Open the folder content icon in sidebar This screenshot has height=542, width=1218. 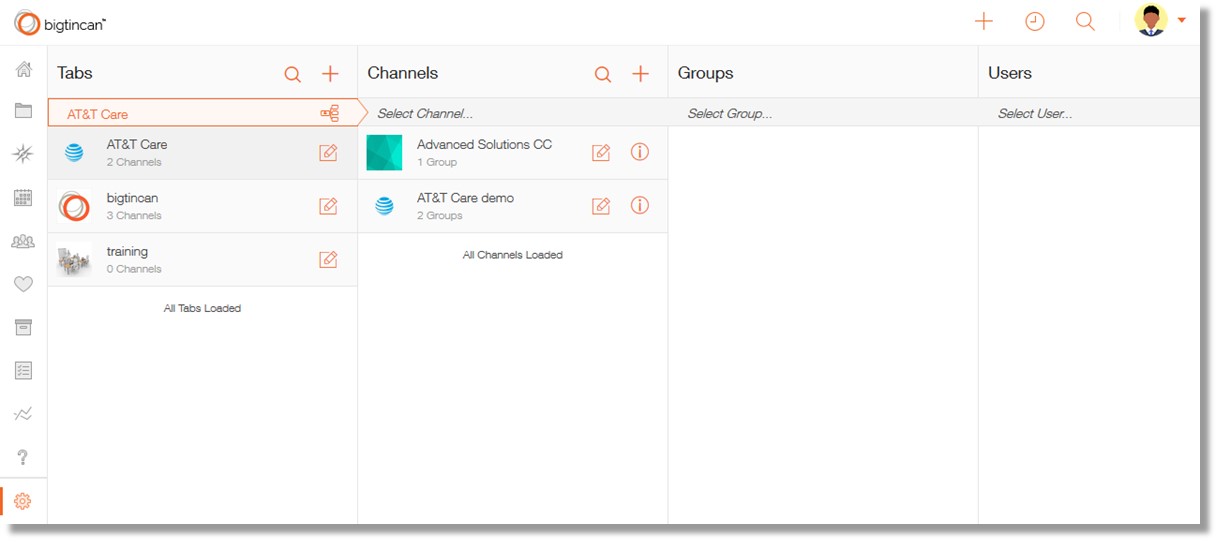23,111
